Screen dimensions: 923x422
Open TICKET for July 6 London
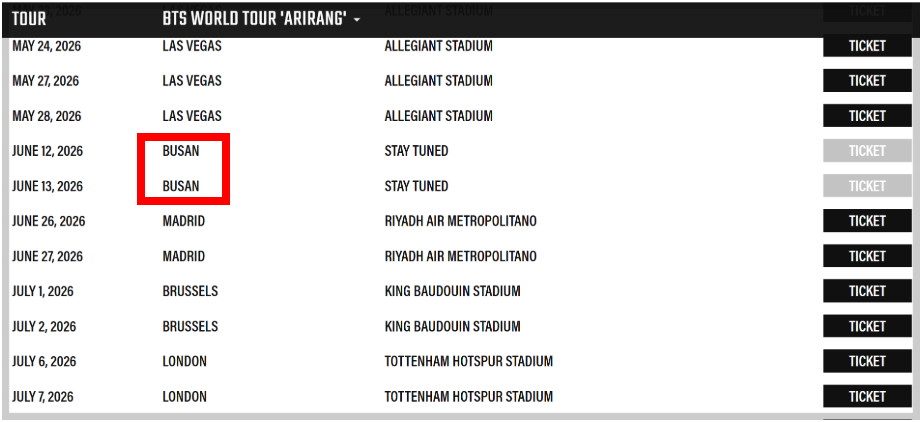coord(867,361)
